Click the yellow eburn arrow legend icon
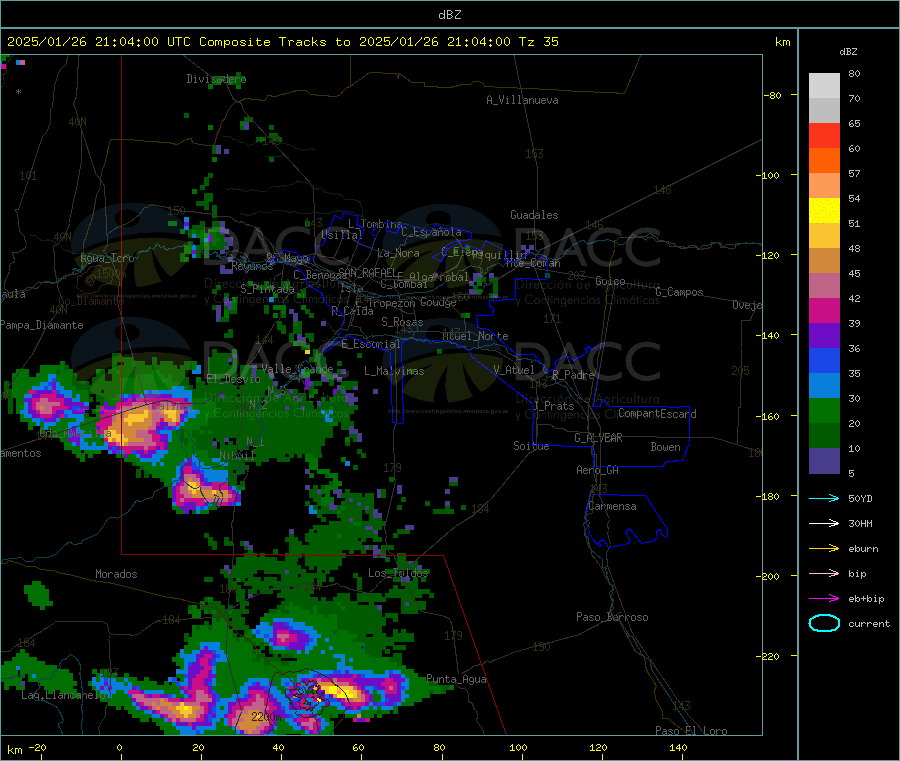900x761 pixels. point(824,548)
